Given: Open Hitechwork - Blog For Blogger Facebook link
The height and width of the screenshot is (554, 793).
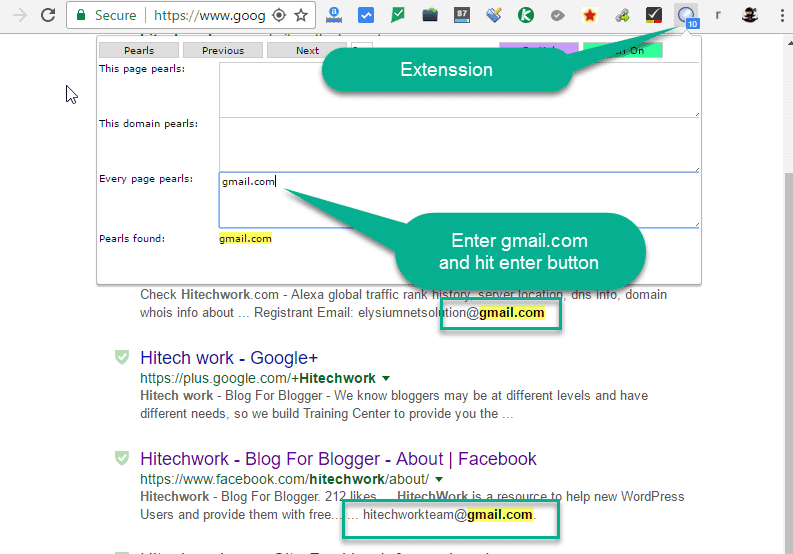Looking at the screenshot, I should (338, 459).
